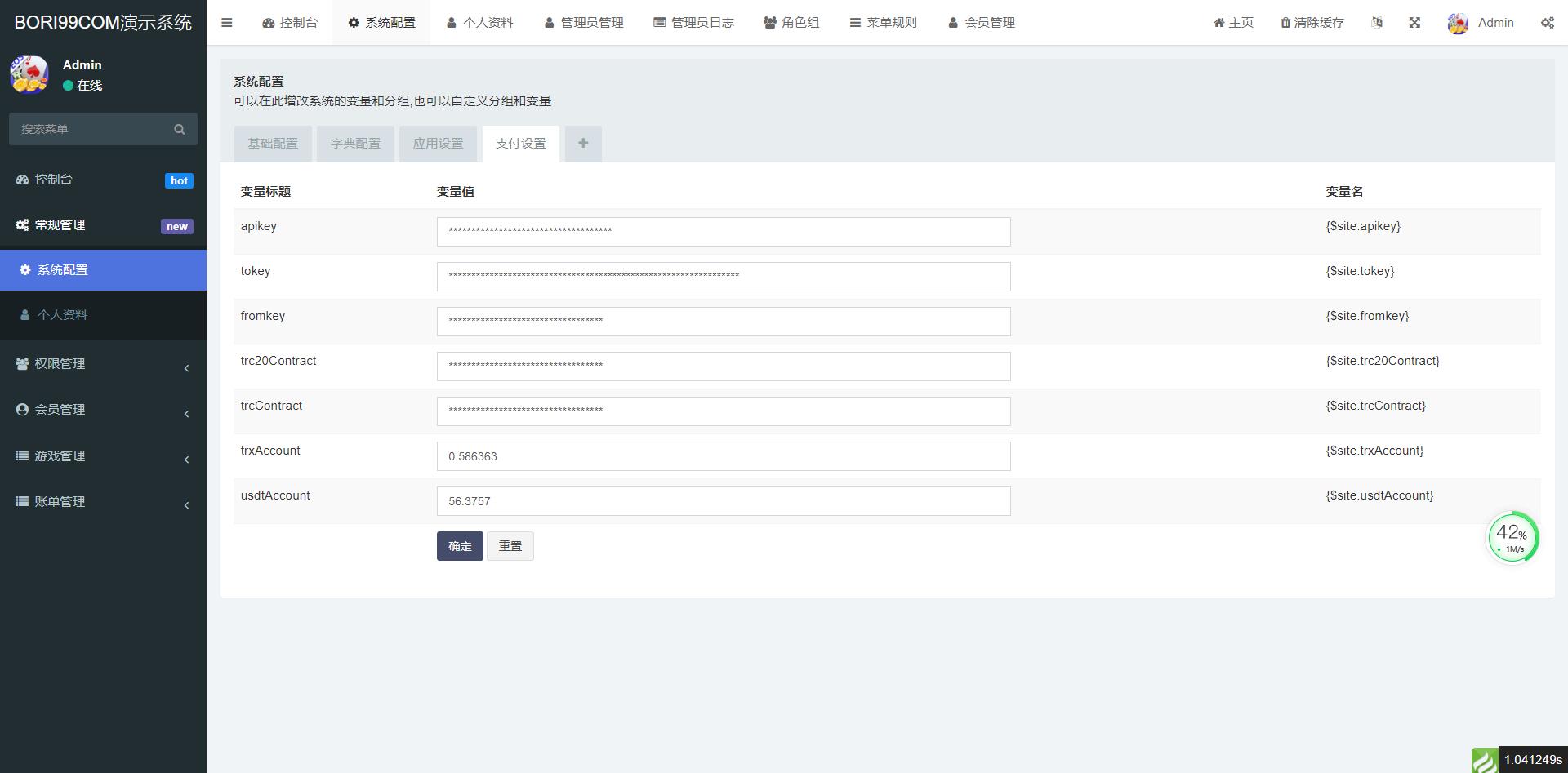Expand the 账单管理 sidebar menu
Viewport: 1568px width, 773px height.
pyautogui.click(x=103, y=501)
